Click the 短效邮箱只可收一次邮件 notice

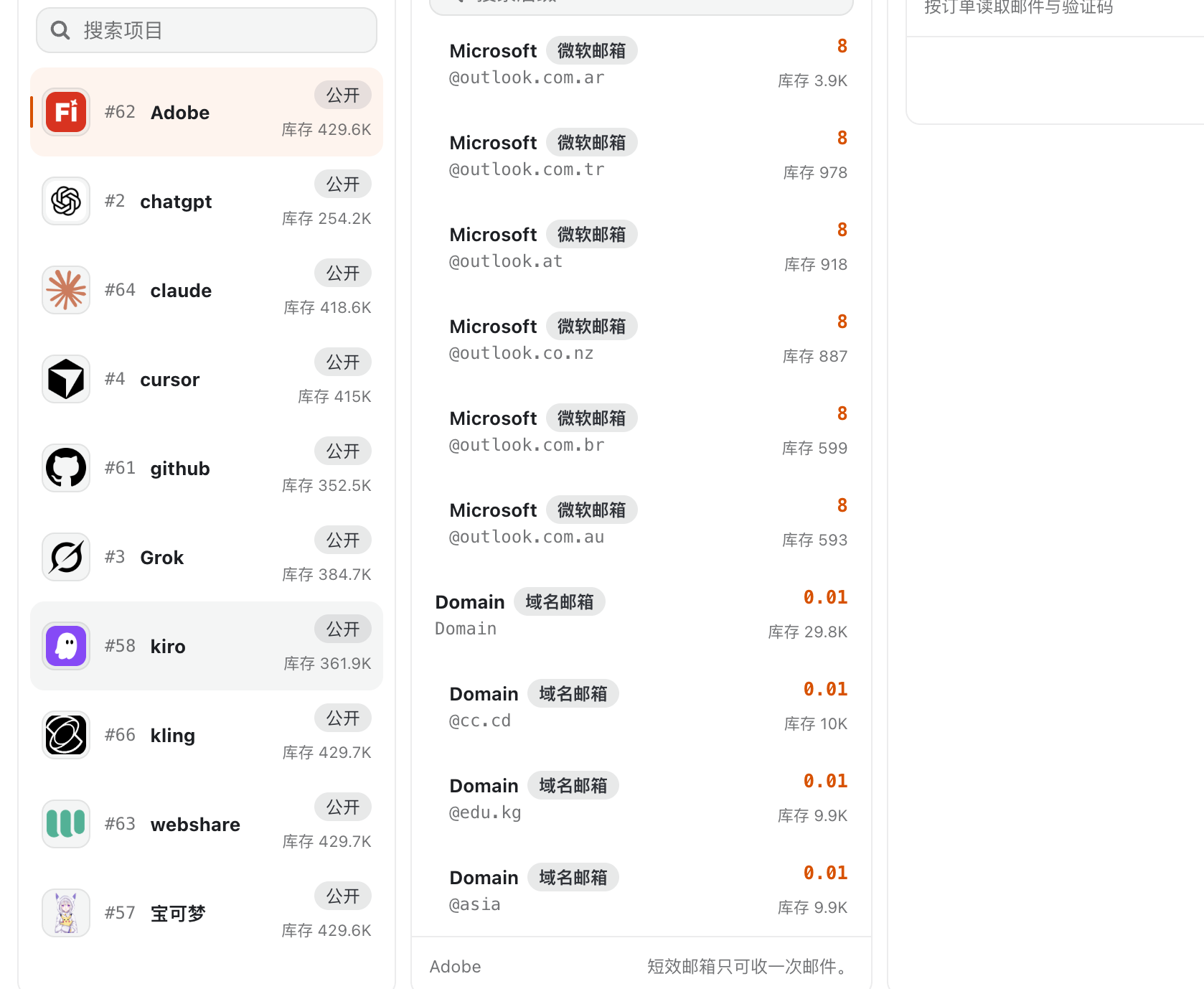[748, 967]
